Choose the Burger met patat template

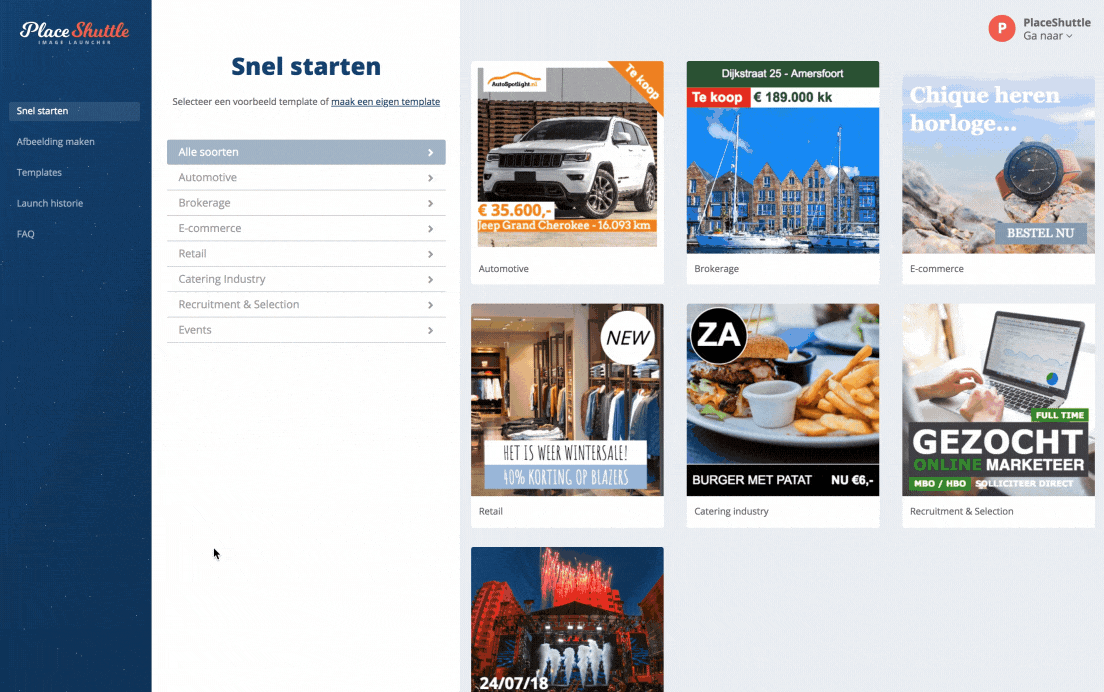[x=783, y=400]
